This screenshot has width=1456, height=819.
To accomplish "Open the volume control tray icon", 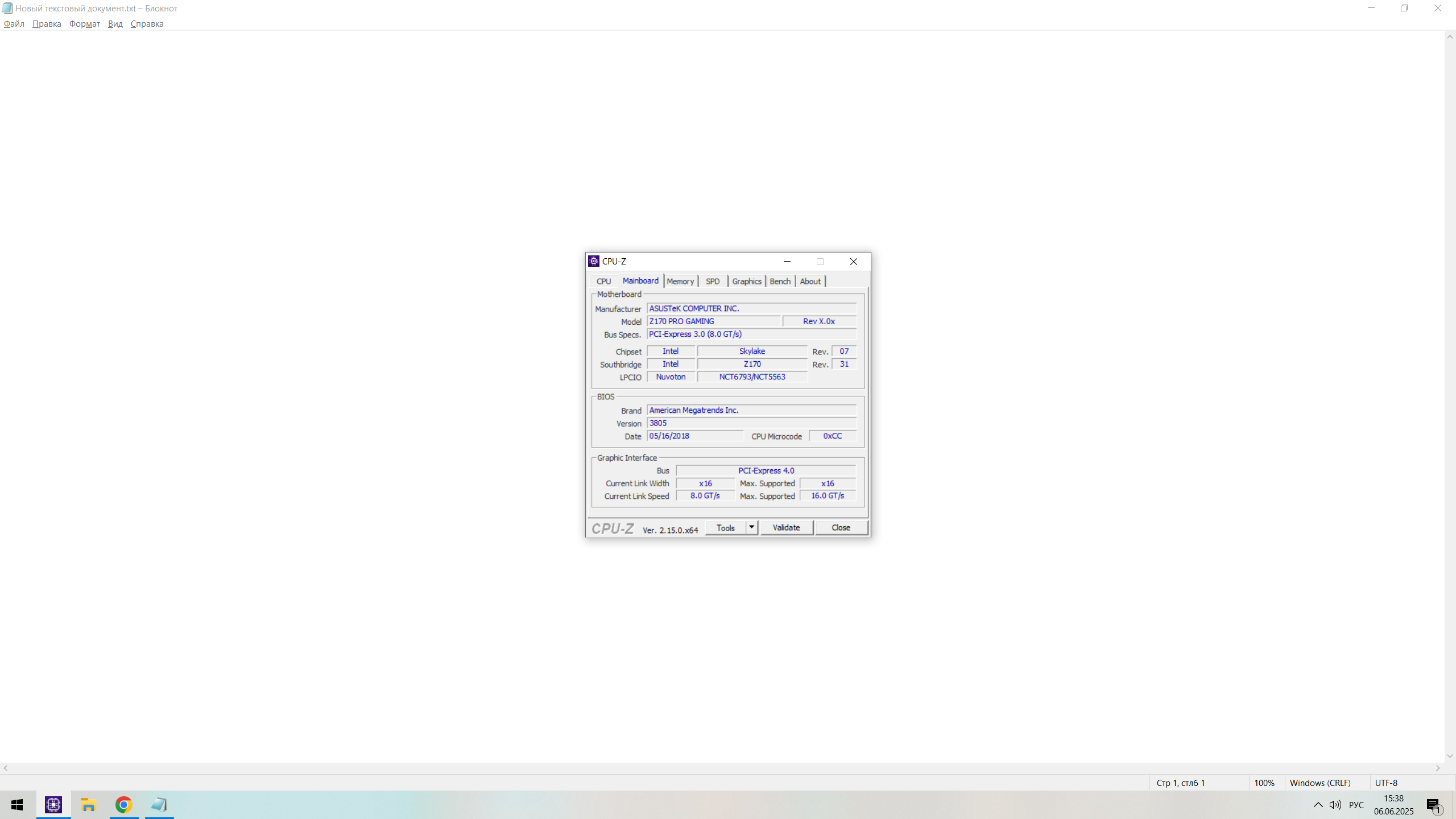I will 1335,805.
